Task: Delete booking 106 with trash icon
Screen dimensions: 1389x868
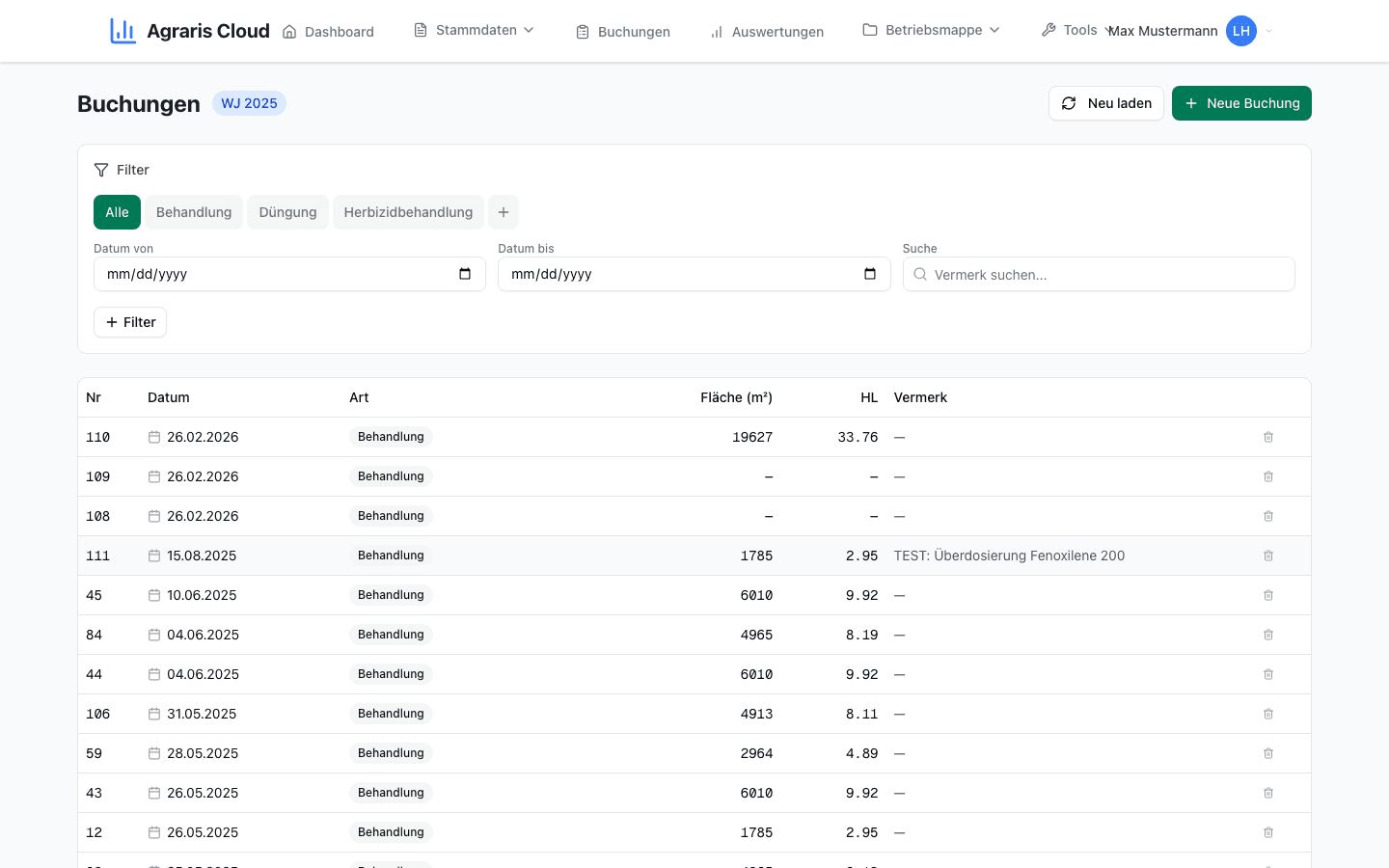Action: [x=1268, y=714]
